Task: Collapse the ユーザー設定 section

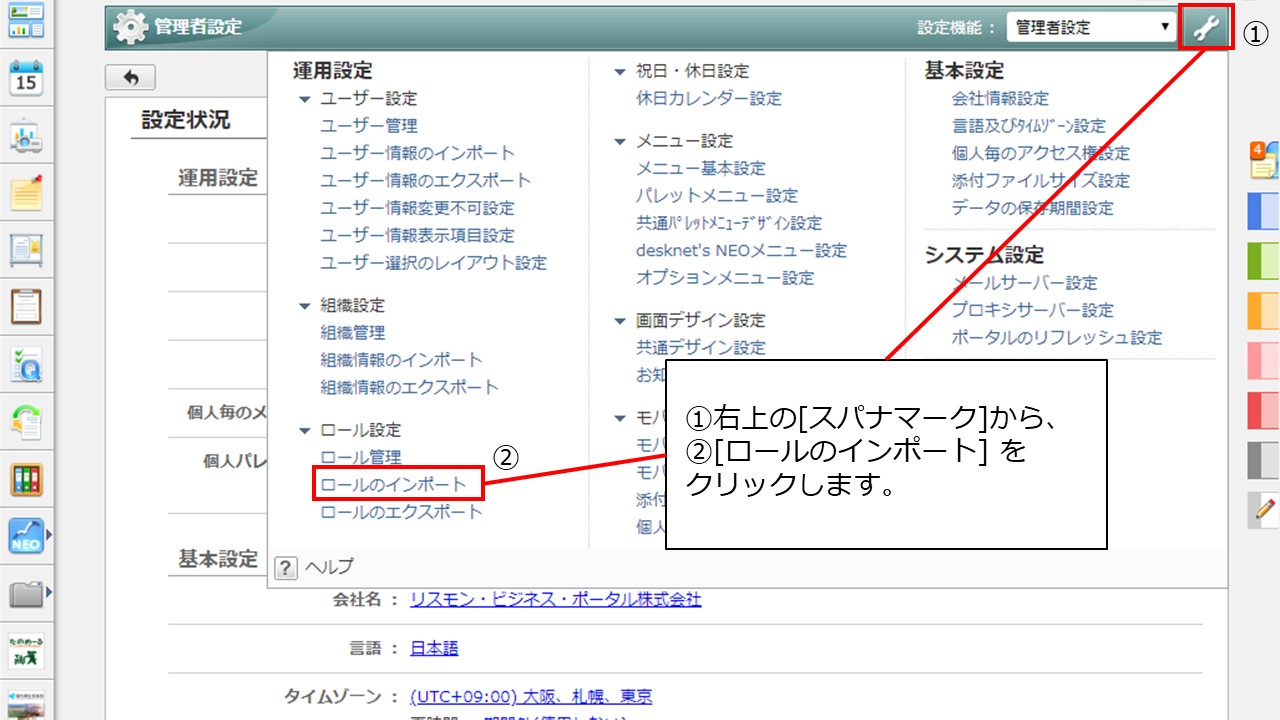Action: point(305,99)
